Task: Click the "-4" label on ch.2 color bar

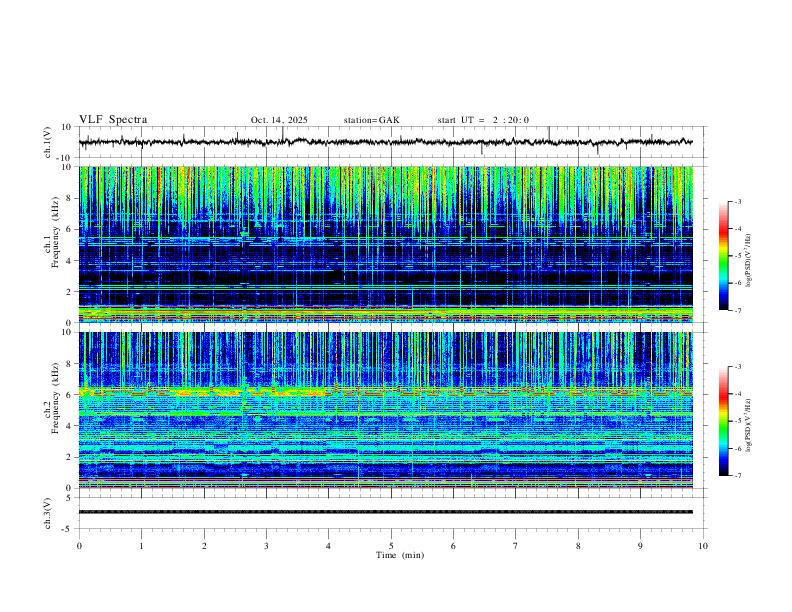Action: pos(738,394)
